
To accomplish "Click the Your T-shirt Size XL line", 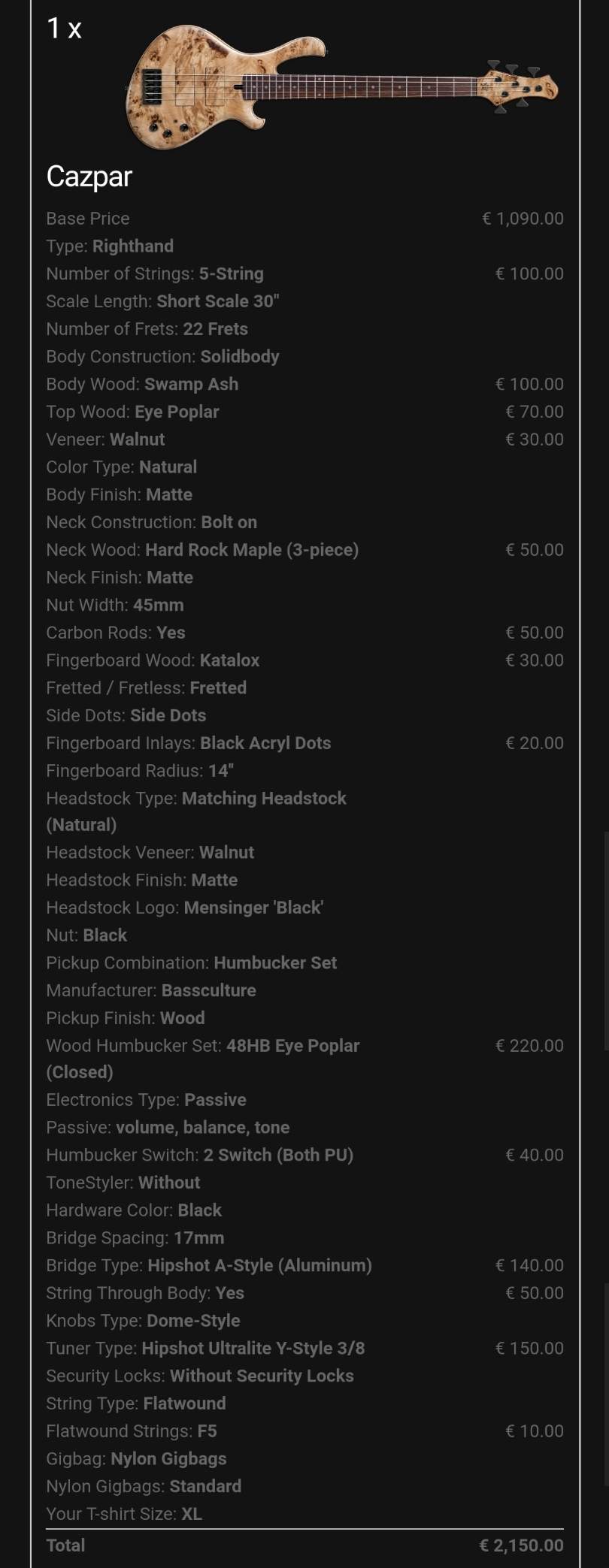I will click(124, 1514).
